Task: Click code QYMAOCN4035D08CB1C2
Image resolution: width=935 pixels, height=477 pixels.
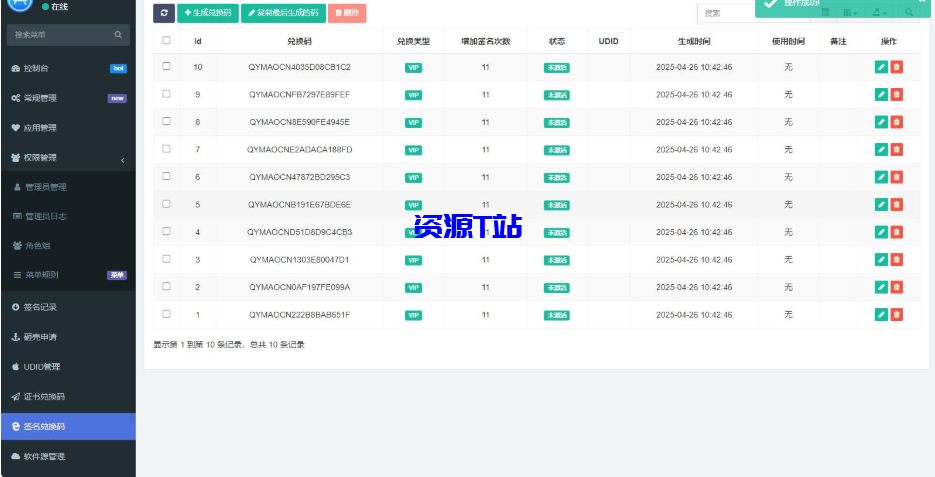Action: pyautogui.click(x=299, y=67)
